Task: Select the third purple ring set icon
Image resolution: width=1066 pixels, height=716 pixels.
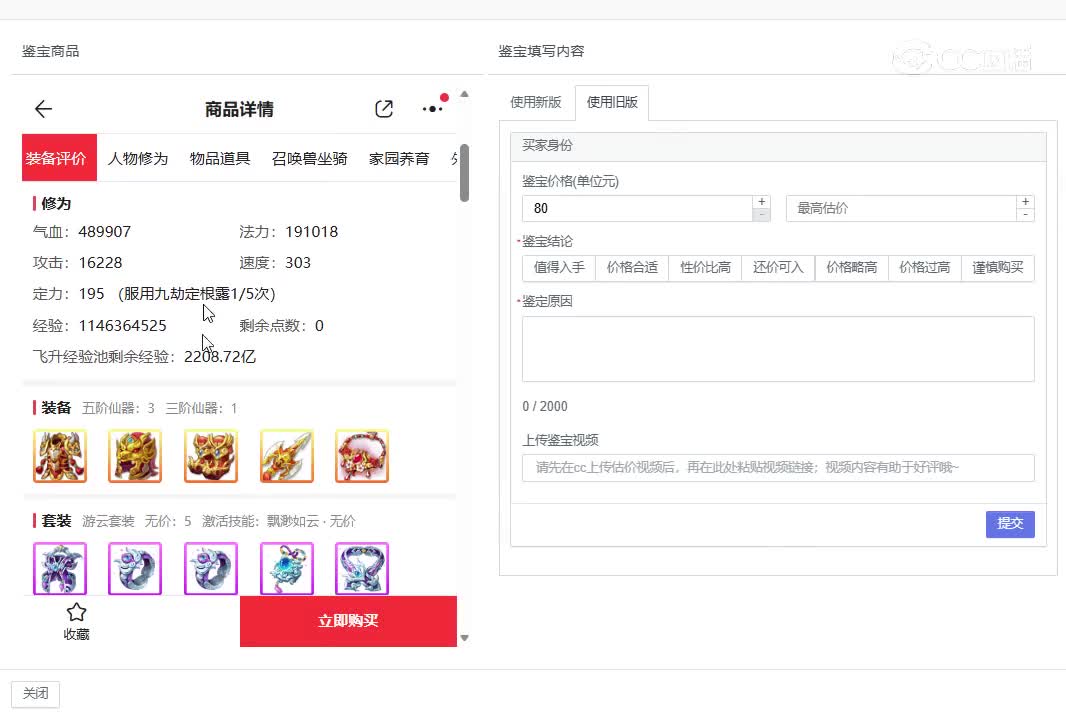Action: pos(211,568)
